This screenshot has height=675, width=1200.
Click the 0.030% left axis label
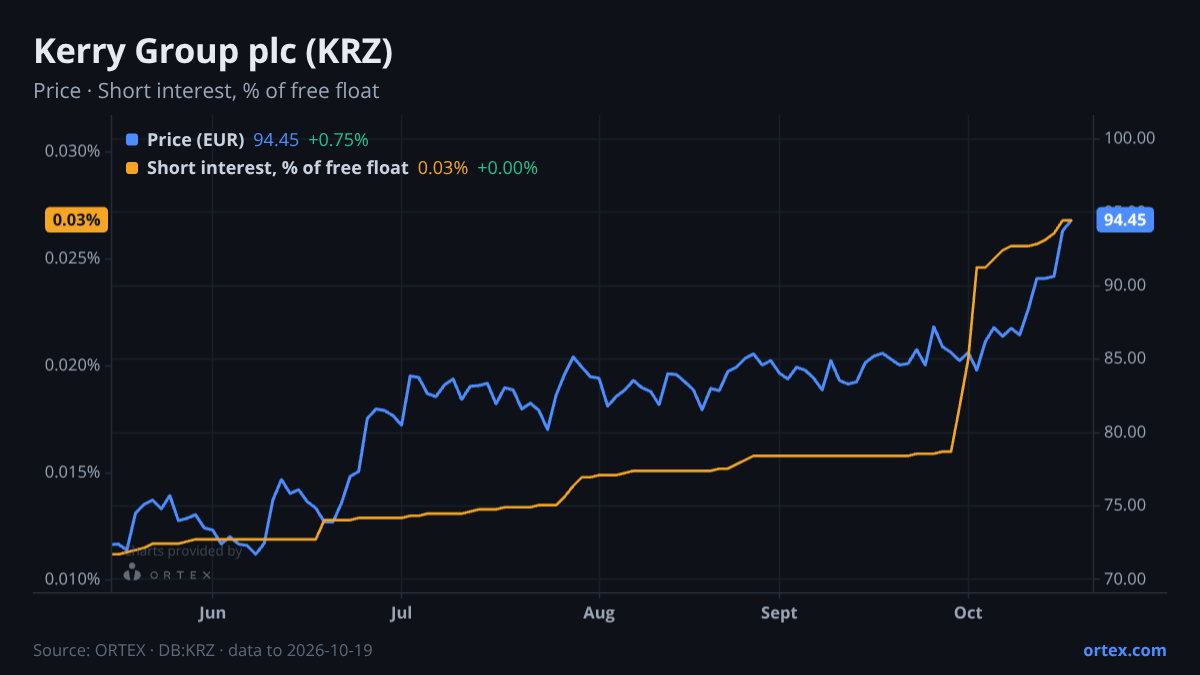pos(73,151)
